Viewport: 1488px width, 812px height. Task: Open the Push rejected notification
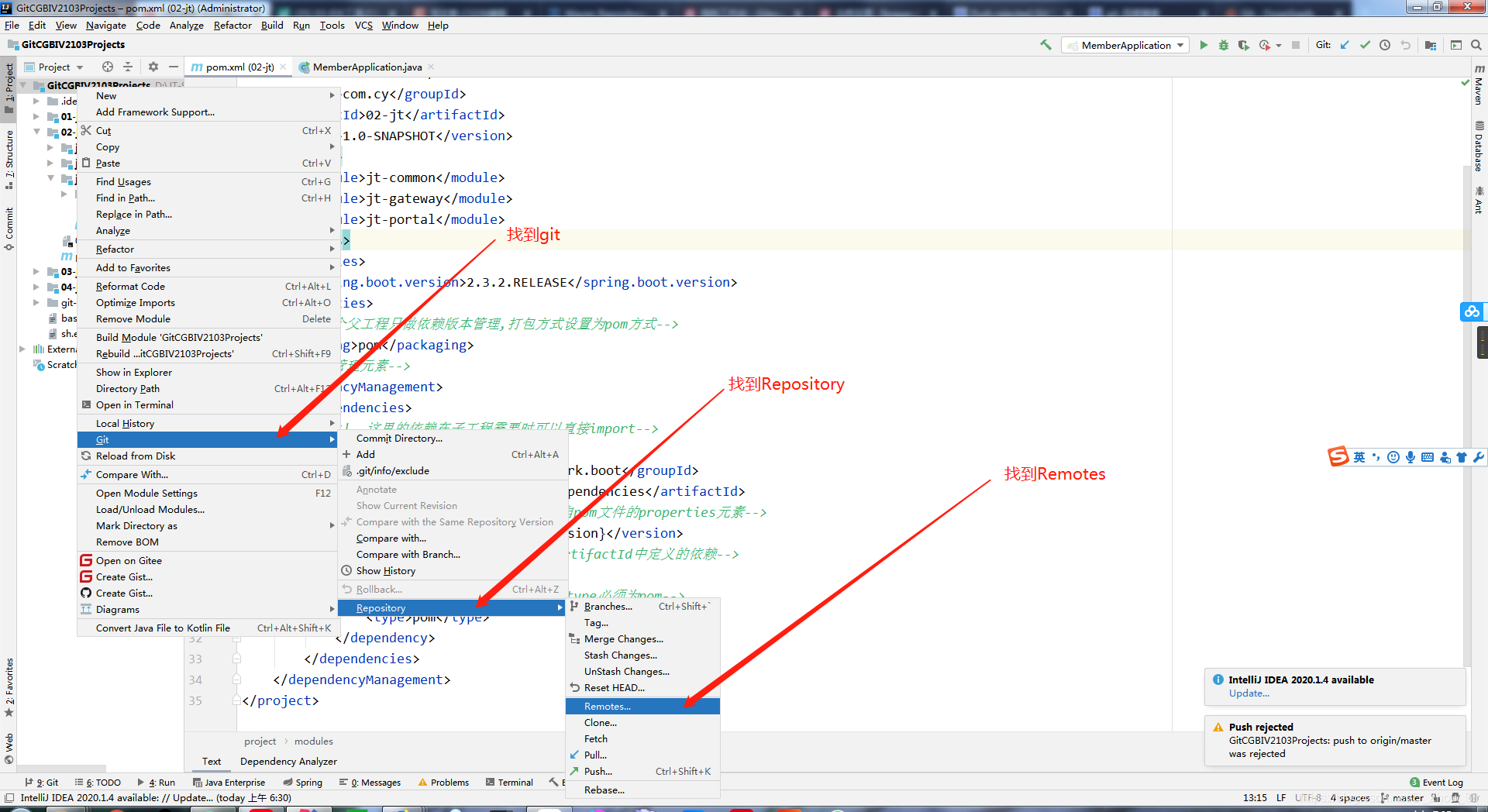point(1335,740)
